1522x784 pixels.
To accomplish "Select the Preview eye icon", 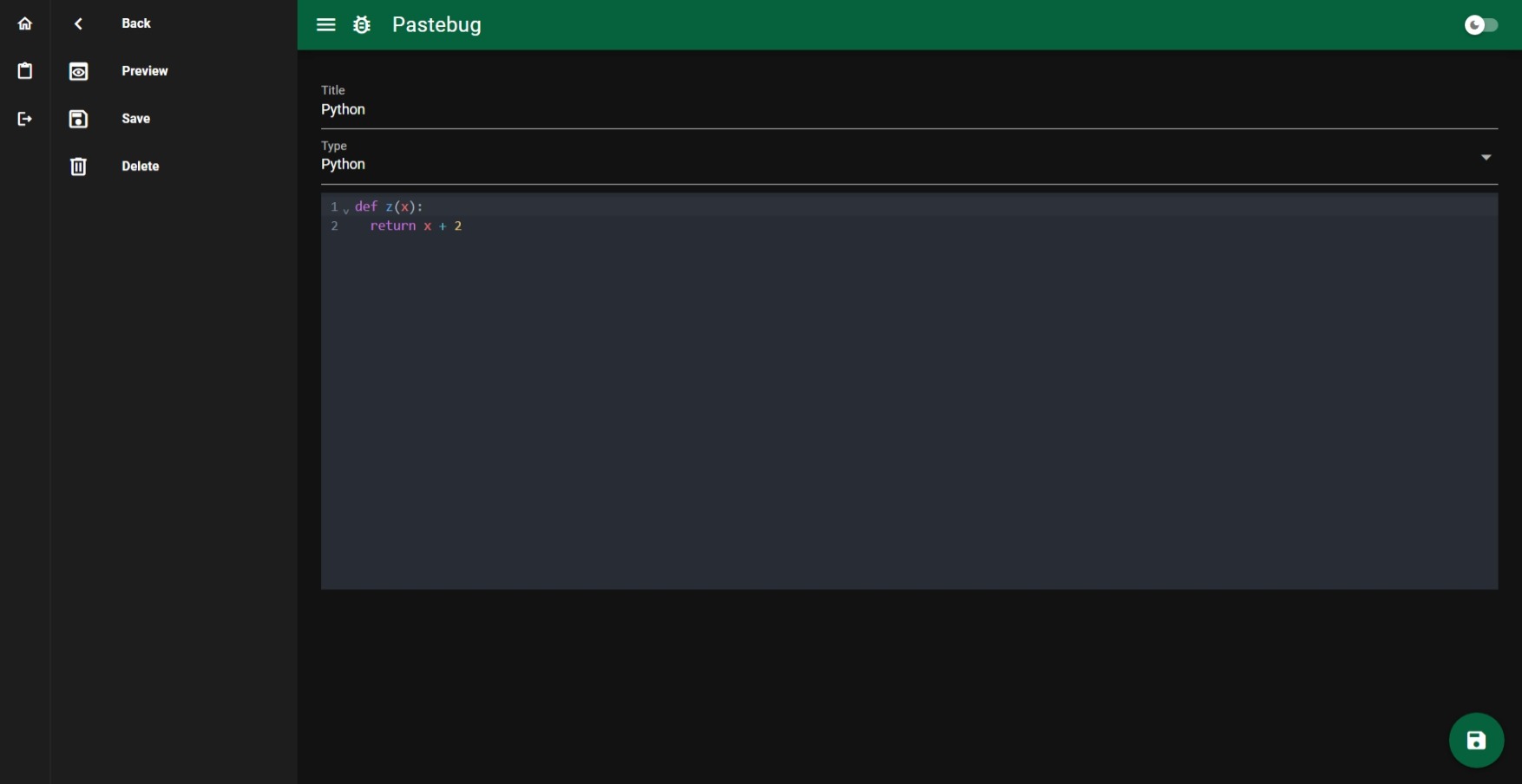I will tap(78, 71).
